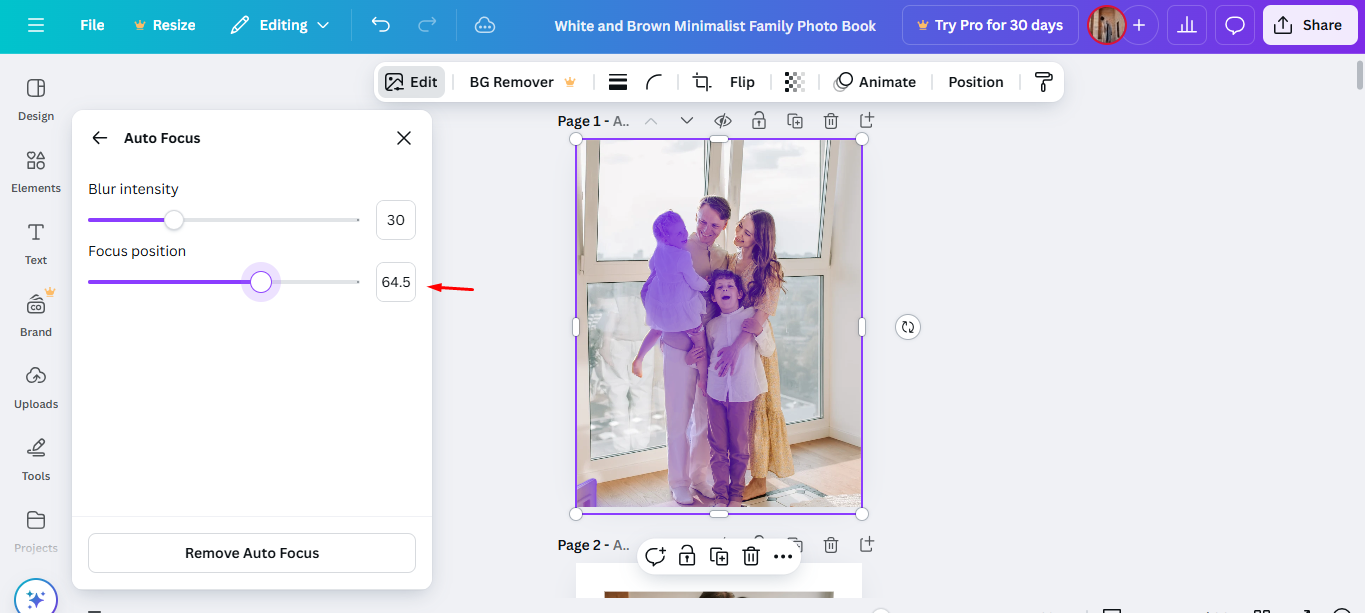Expand Page 2 more options with the ellipsis
1365x613 pixels.
(x=783, y=555)
